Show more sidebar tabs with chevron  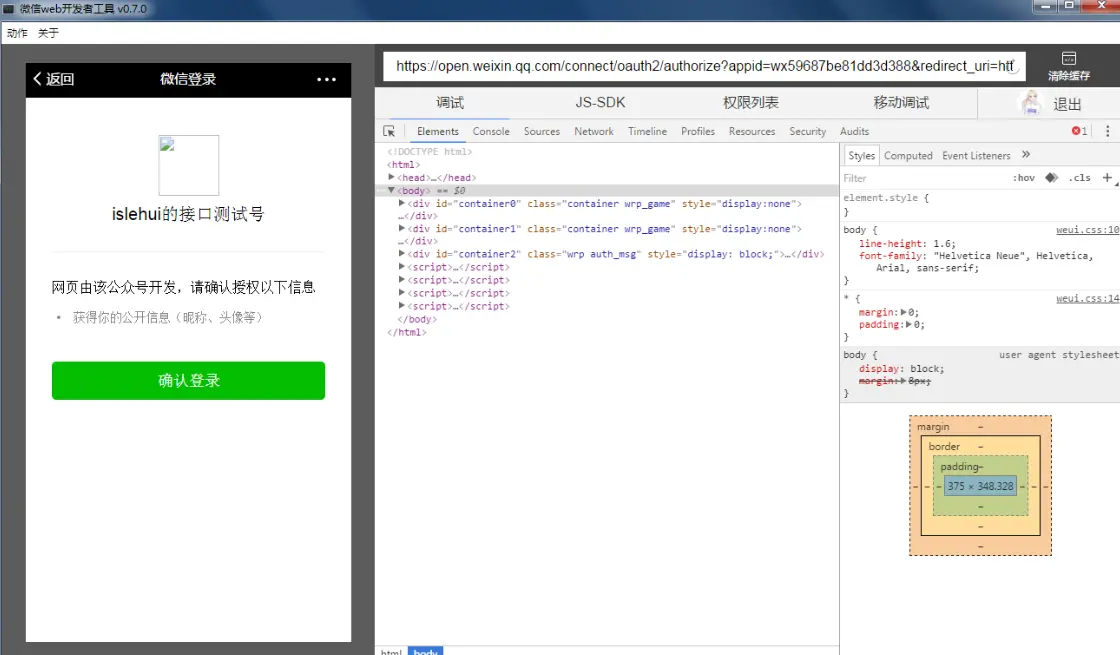coord(1026,154)
